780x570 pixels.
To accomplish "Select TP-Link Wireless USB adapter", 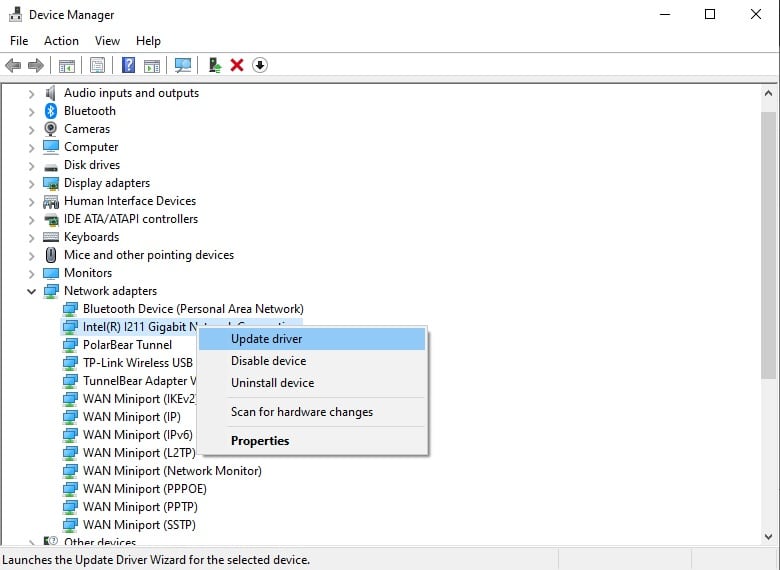I will 138,363.
